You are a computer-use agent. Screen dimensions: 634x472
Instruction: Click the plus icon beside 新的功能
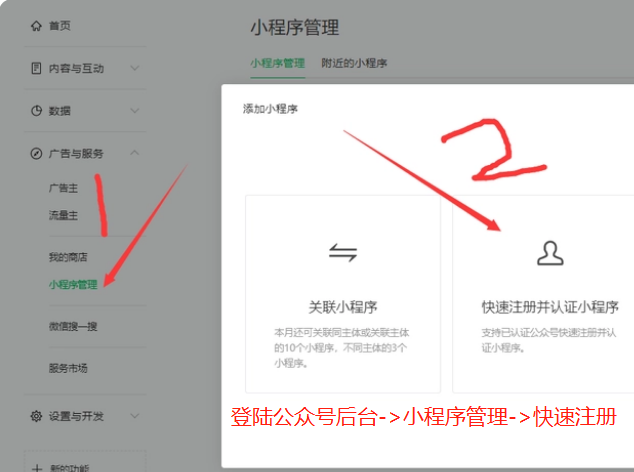coord(36,467)
